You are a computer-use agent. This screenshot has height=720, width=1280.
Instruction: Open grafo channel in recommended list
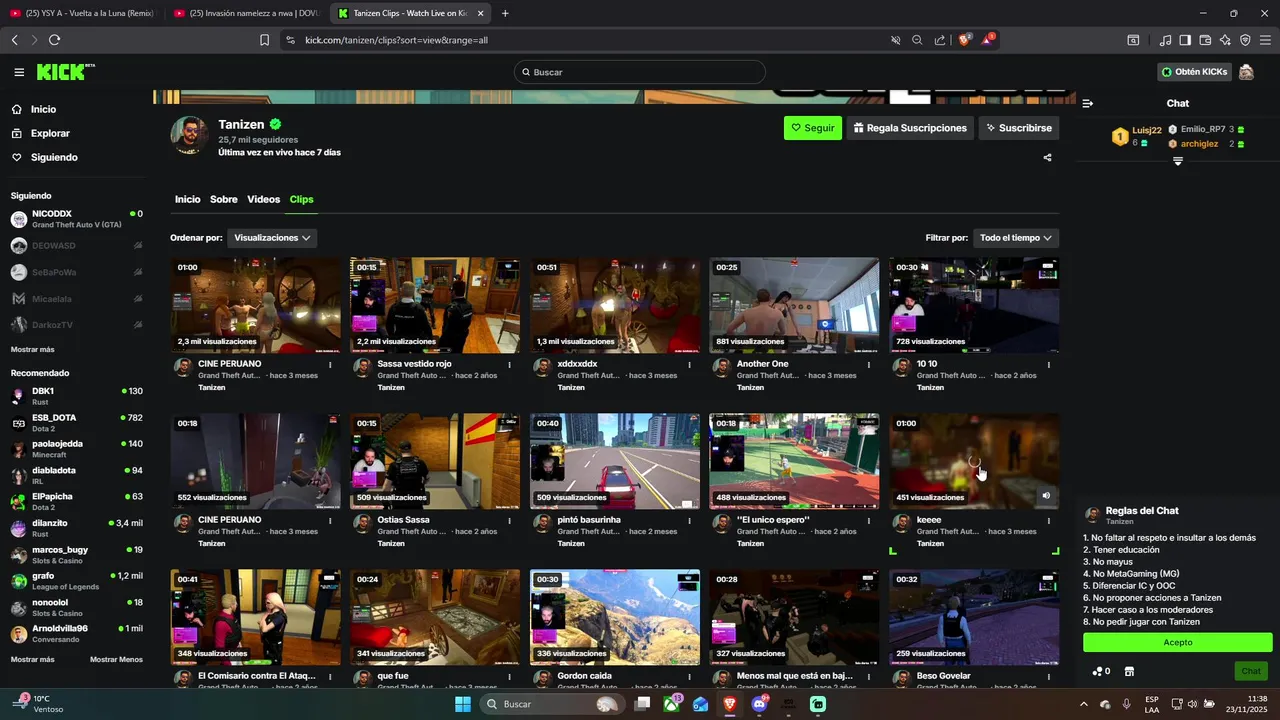pyautogui.click(x=76, y=581)
